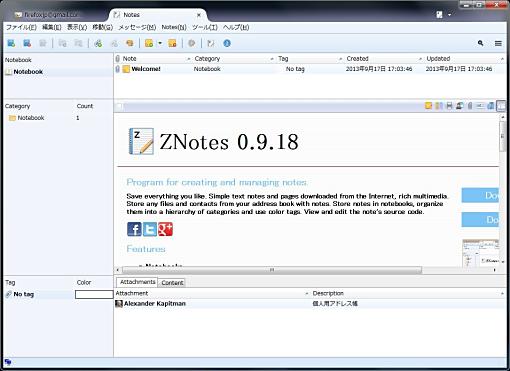The height and width of the screenshot is (371, 510).
Task: Click the Facebook icon in the note
Action: point(134,229)
